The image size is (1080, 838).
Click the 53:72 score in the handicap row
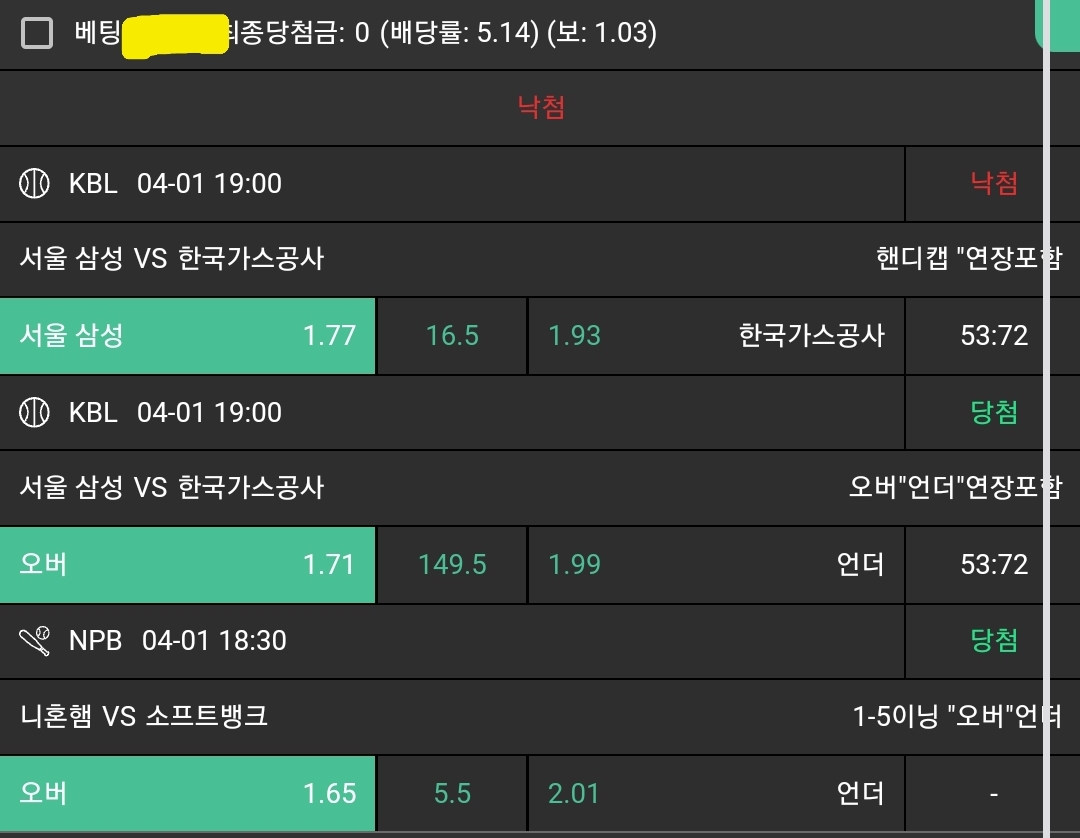click(994, 335)
